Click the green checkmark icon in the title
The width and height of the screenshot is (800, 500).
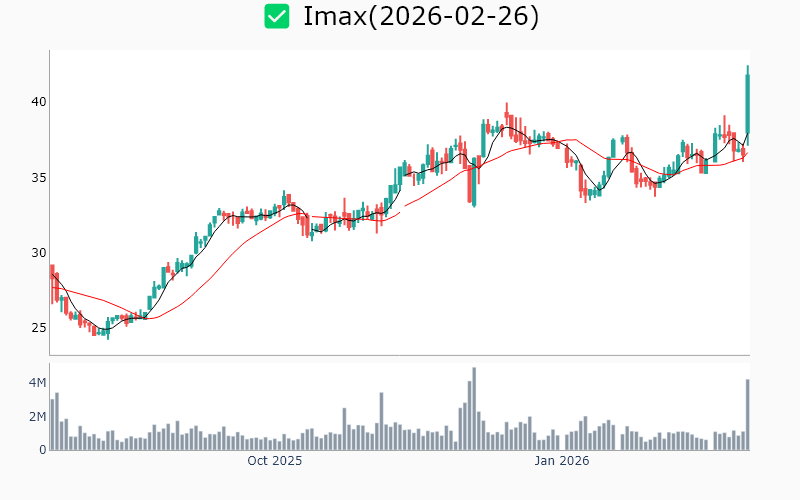pos(277,16)
